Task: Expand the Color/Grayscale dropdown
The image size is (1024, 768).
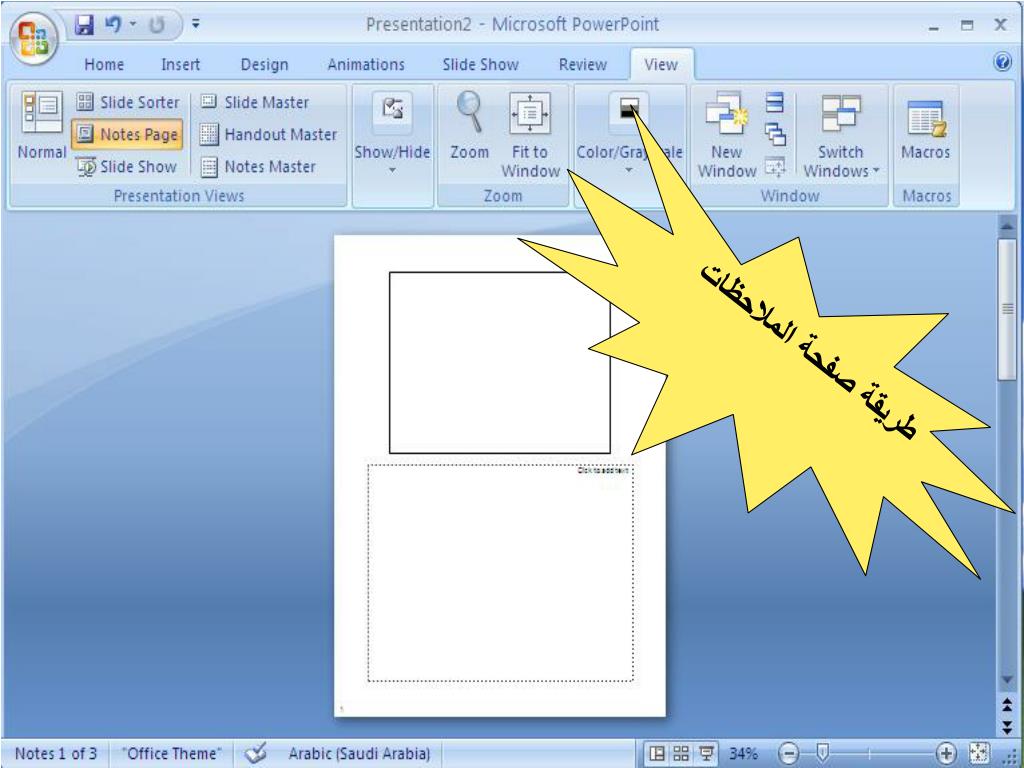Action: coord(630,134)
